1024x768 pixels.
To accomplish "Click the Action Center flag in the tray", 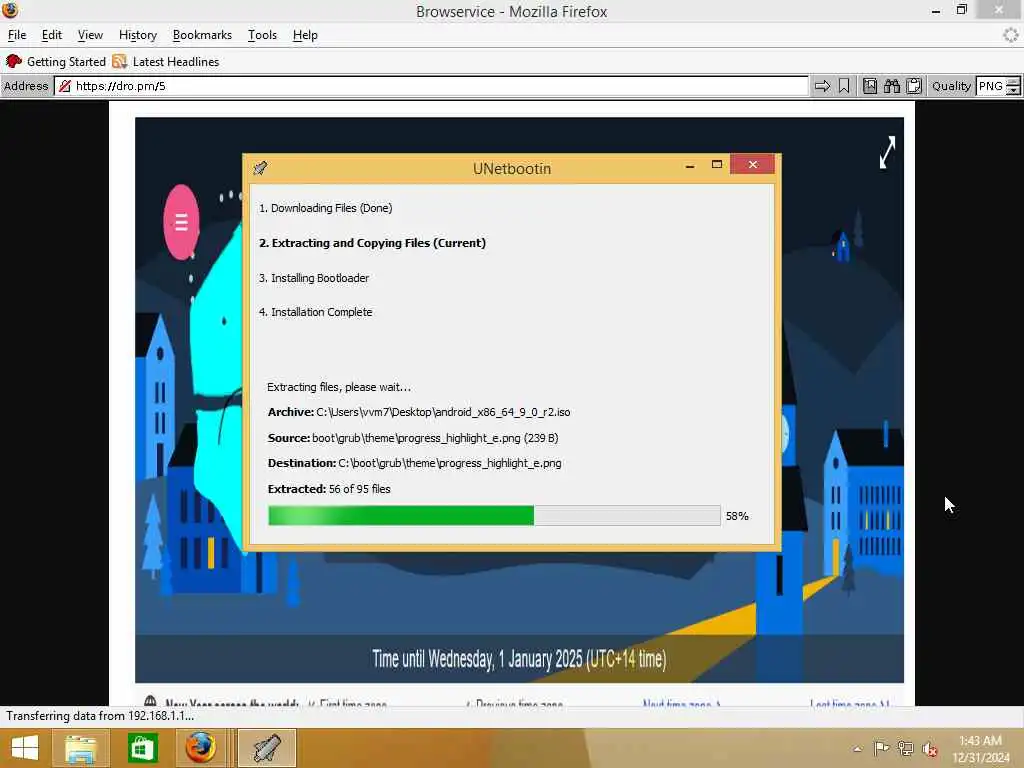I will tap(881, 748).
